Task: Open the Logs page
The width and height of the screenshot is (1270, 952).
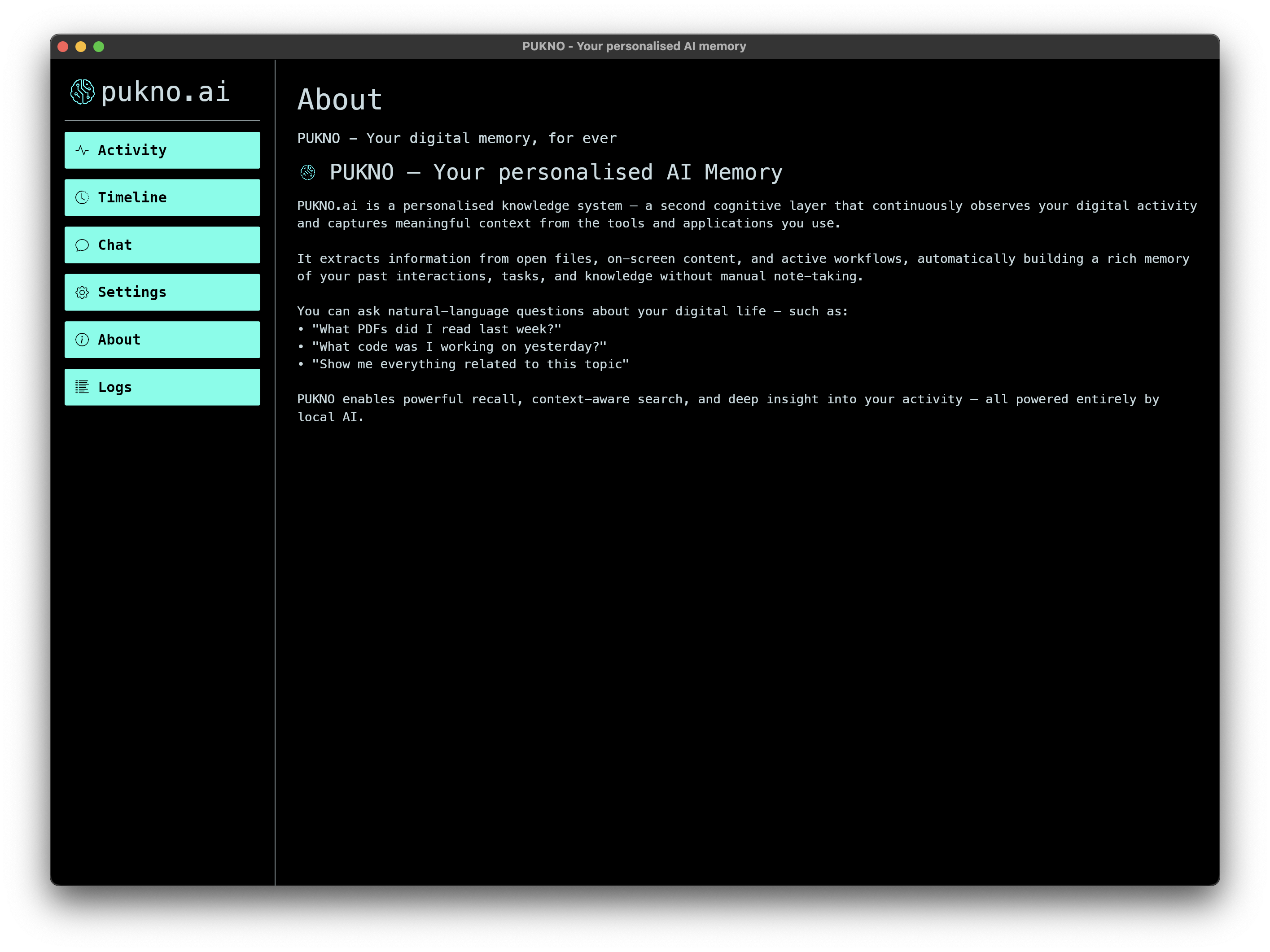Action: pos(162,387)
